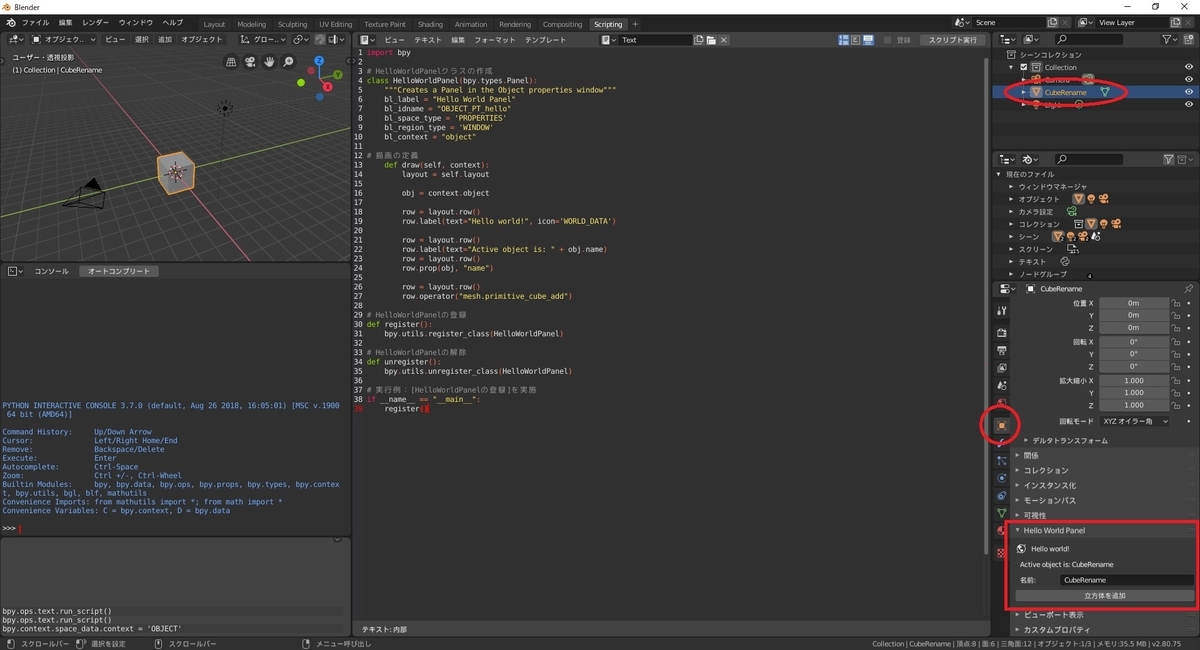The width and height of the screenshot is (1200, 650).
Task: Hide the Camera using its eye icon
Action: point(1189,79)
